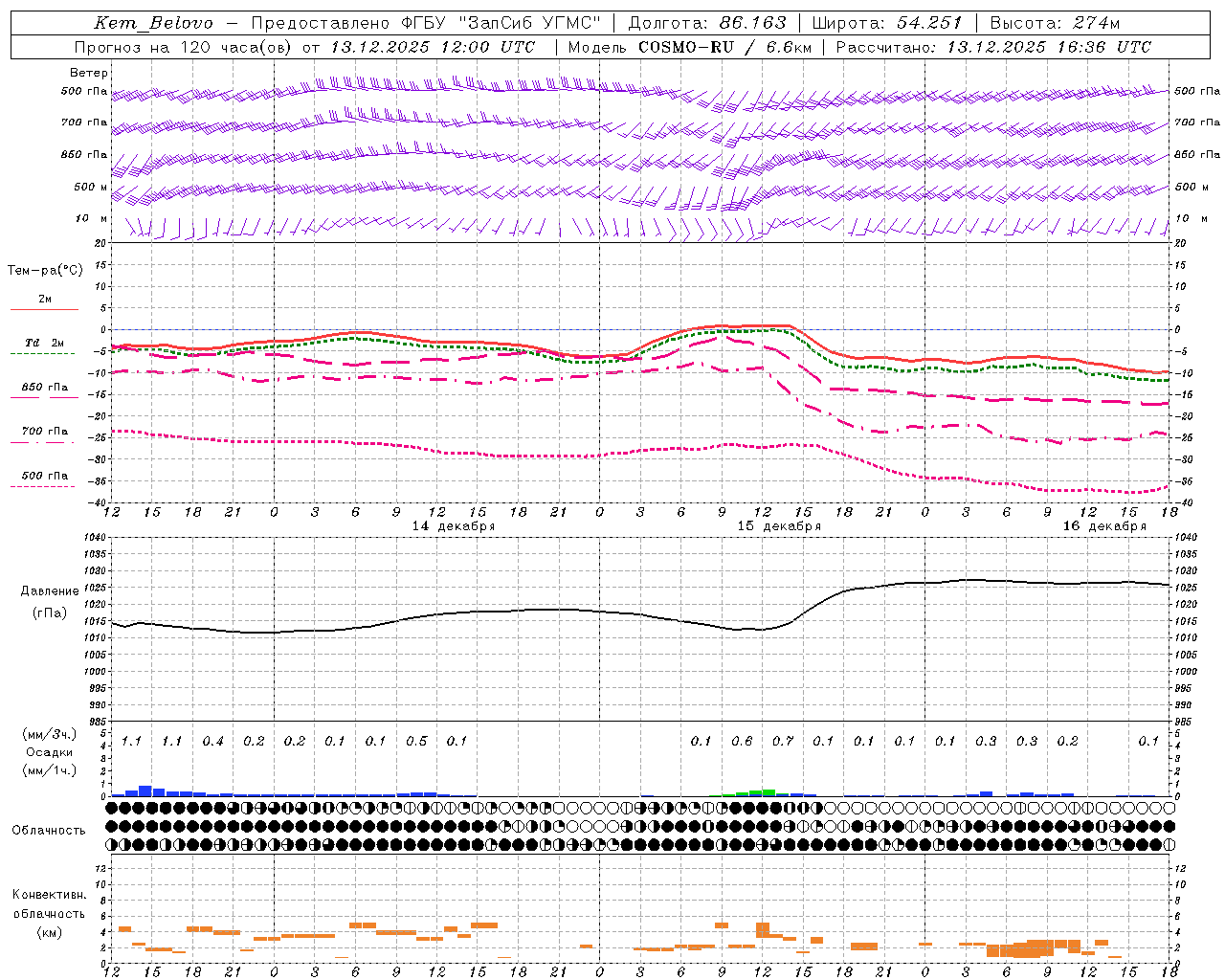Click the Td 2м dew point legend entry
The height and width of the screenshot is (980, 1225).
point(44,343)
